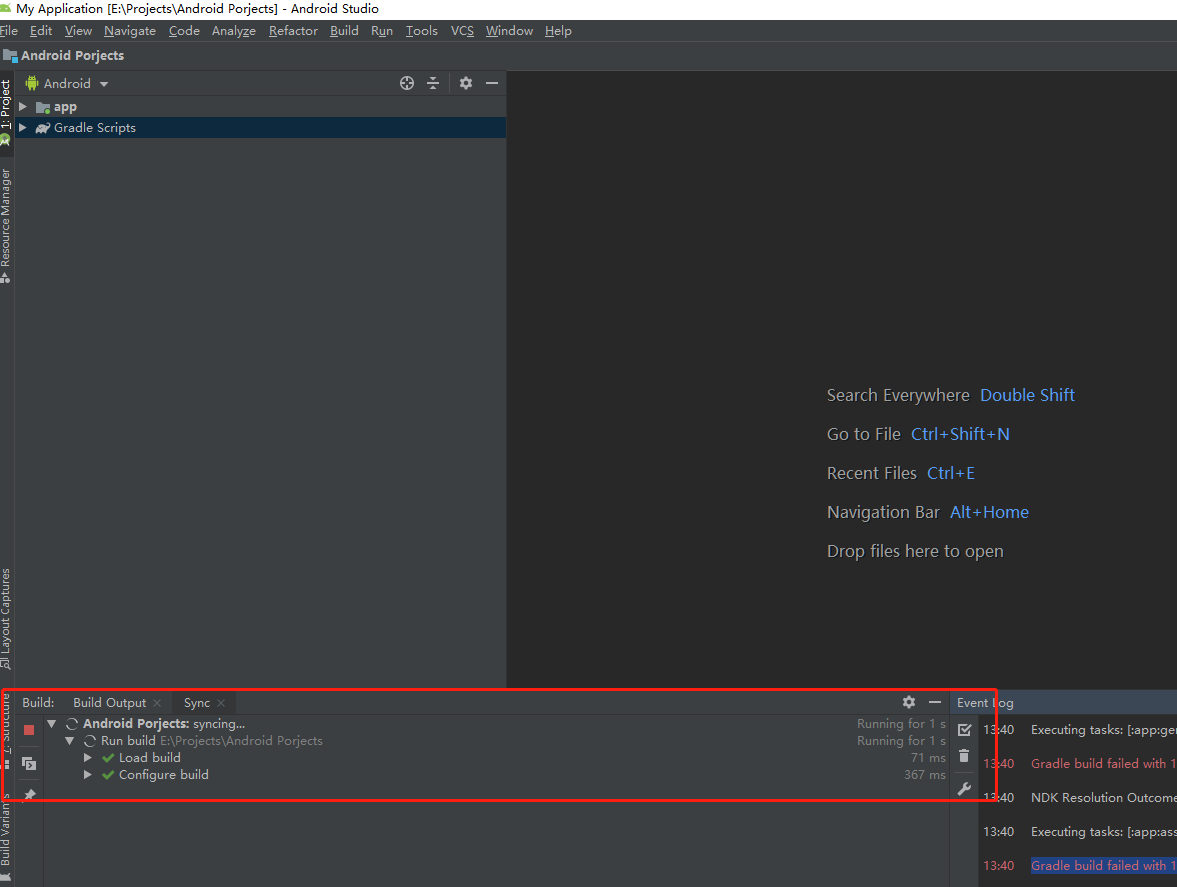Viewport: 1177px width, 887px height.
Task: Collapse the Android Porjects syncing node
Action: [x=52, y=724]
